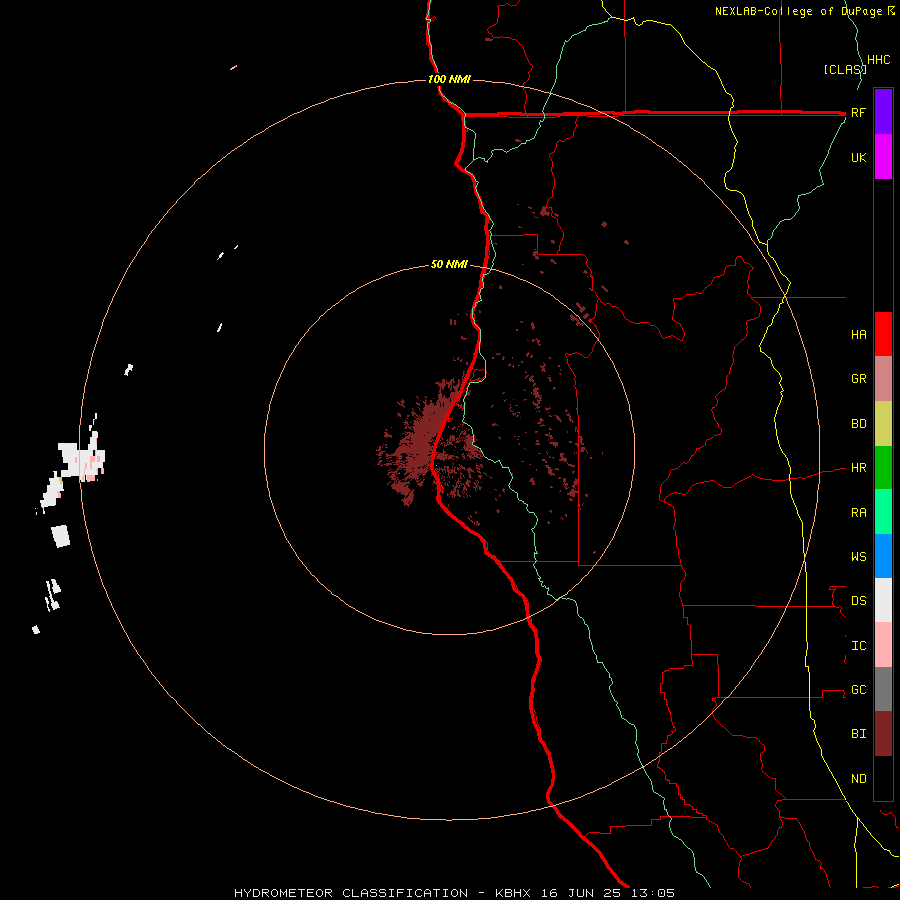Click the DS legend label
The width and height of the screenshot is (900, 900).
pos(858,601)
